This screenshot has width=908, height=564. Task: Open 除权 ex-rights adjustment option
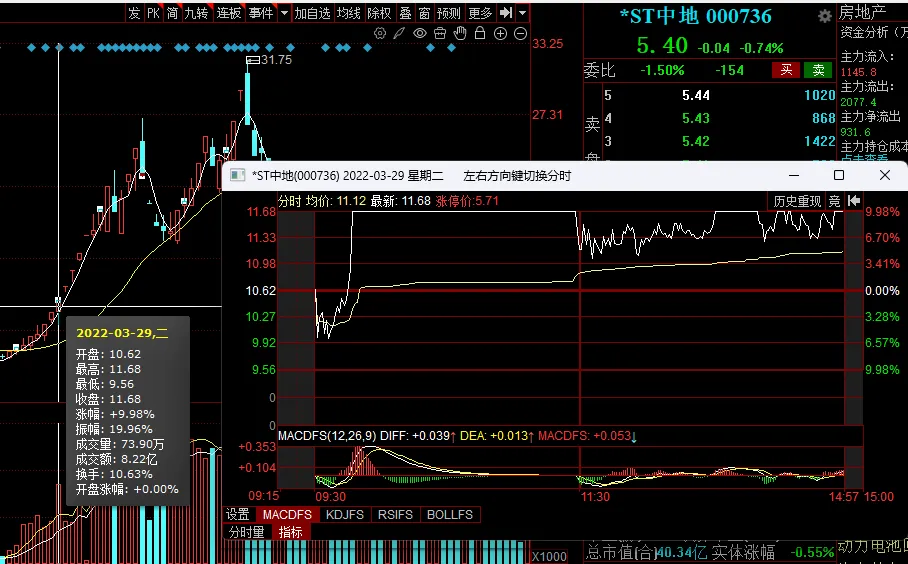pyautogui.click(x=379, y=13)
